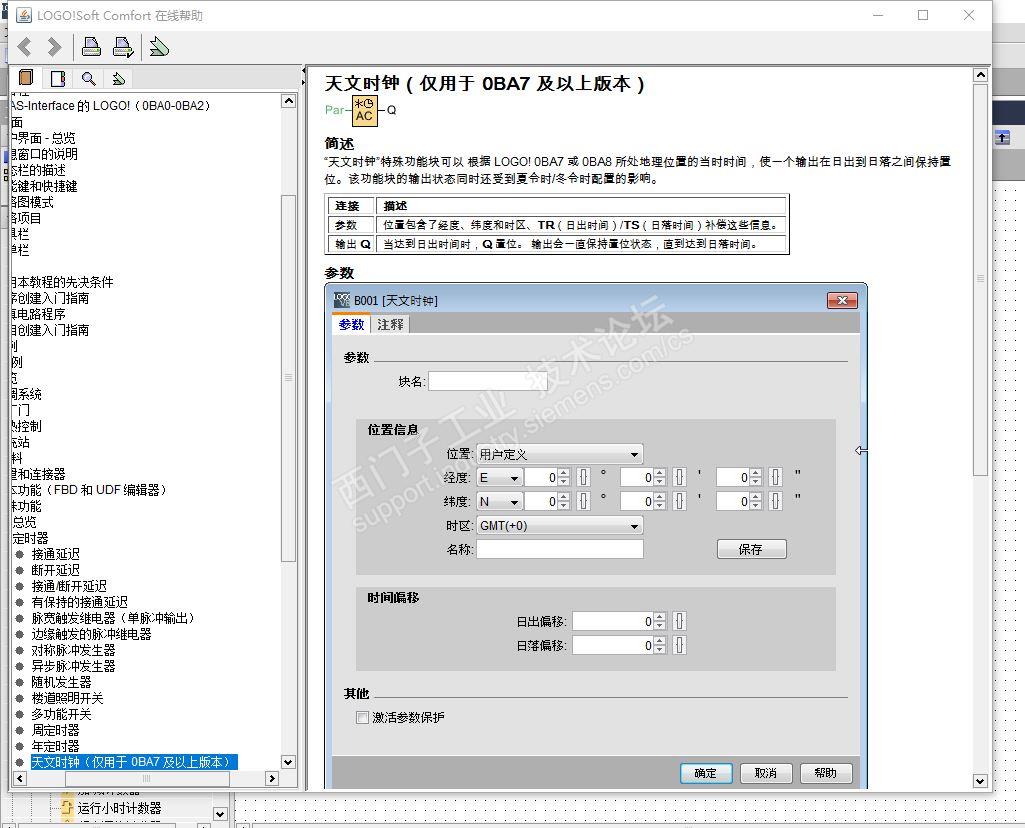The height and width of the screenshot is (828, 1025).
Task: Open the 年定时器 topic
Action: pos(56,746)
